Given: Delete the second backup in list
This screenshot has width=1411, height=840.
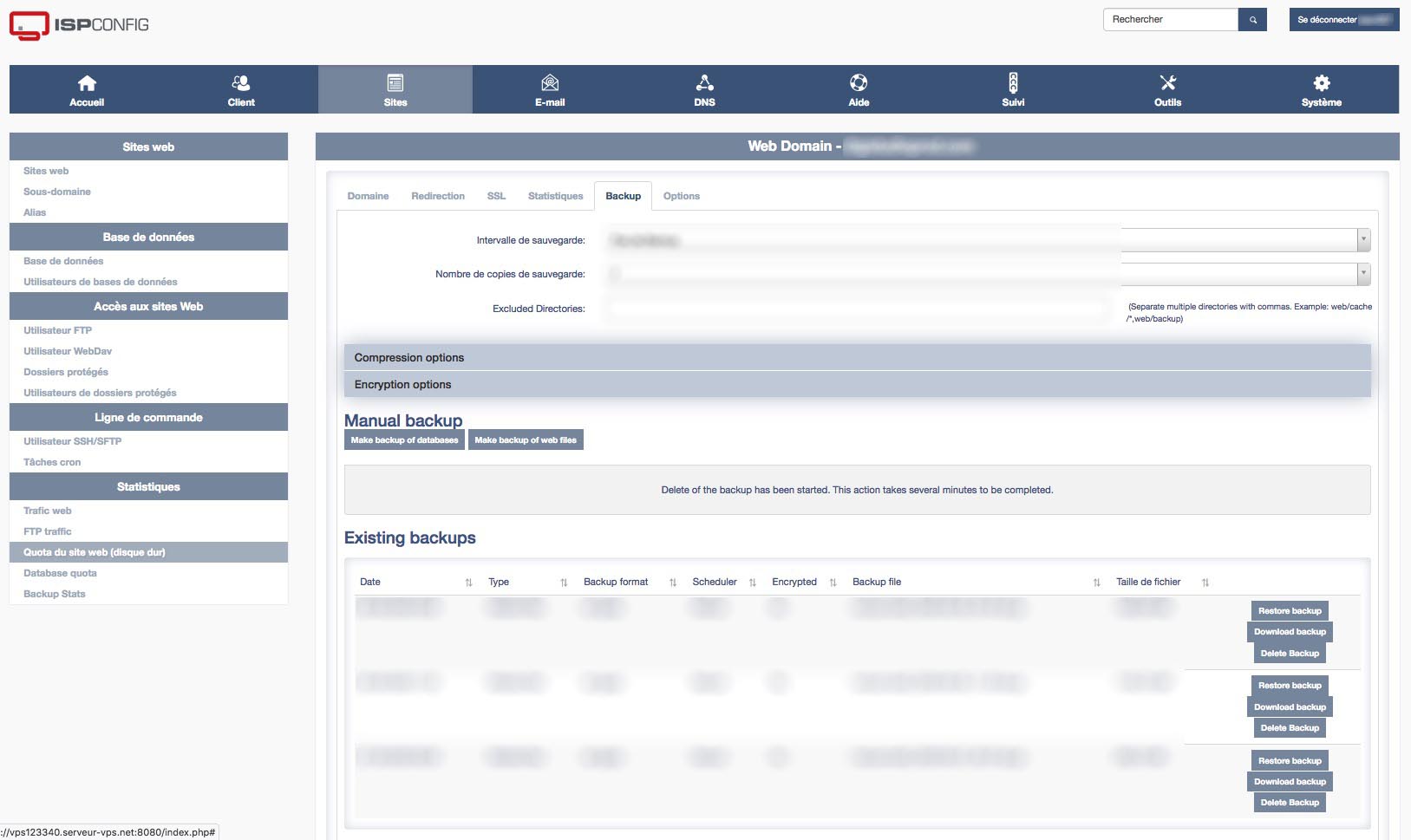Looking at the screenshot, I should coord(1290,728).
